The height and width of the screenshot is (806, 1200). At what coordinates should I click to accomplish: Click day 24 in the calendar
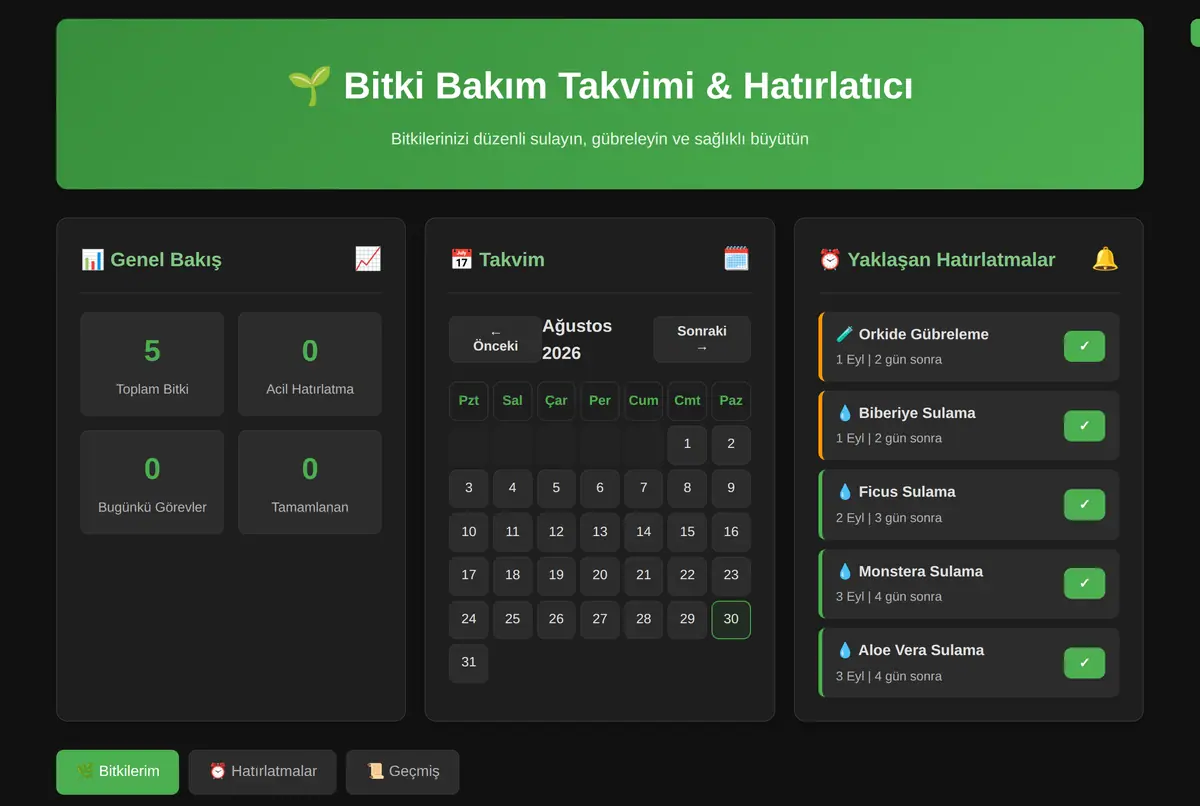click(469, 619)
